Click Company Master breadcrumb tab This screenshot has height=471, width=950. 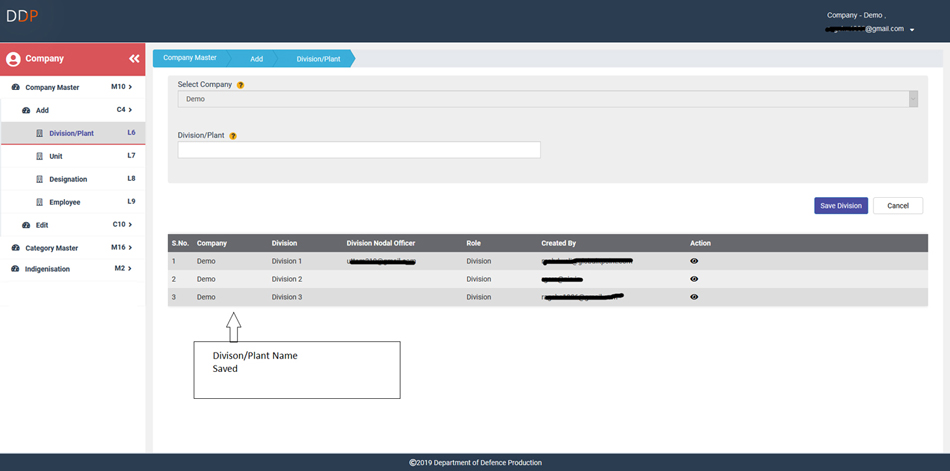click(x=190, y=58)
